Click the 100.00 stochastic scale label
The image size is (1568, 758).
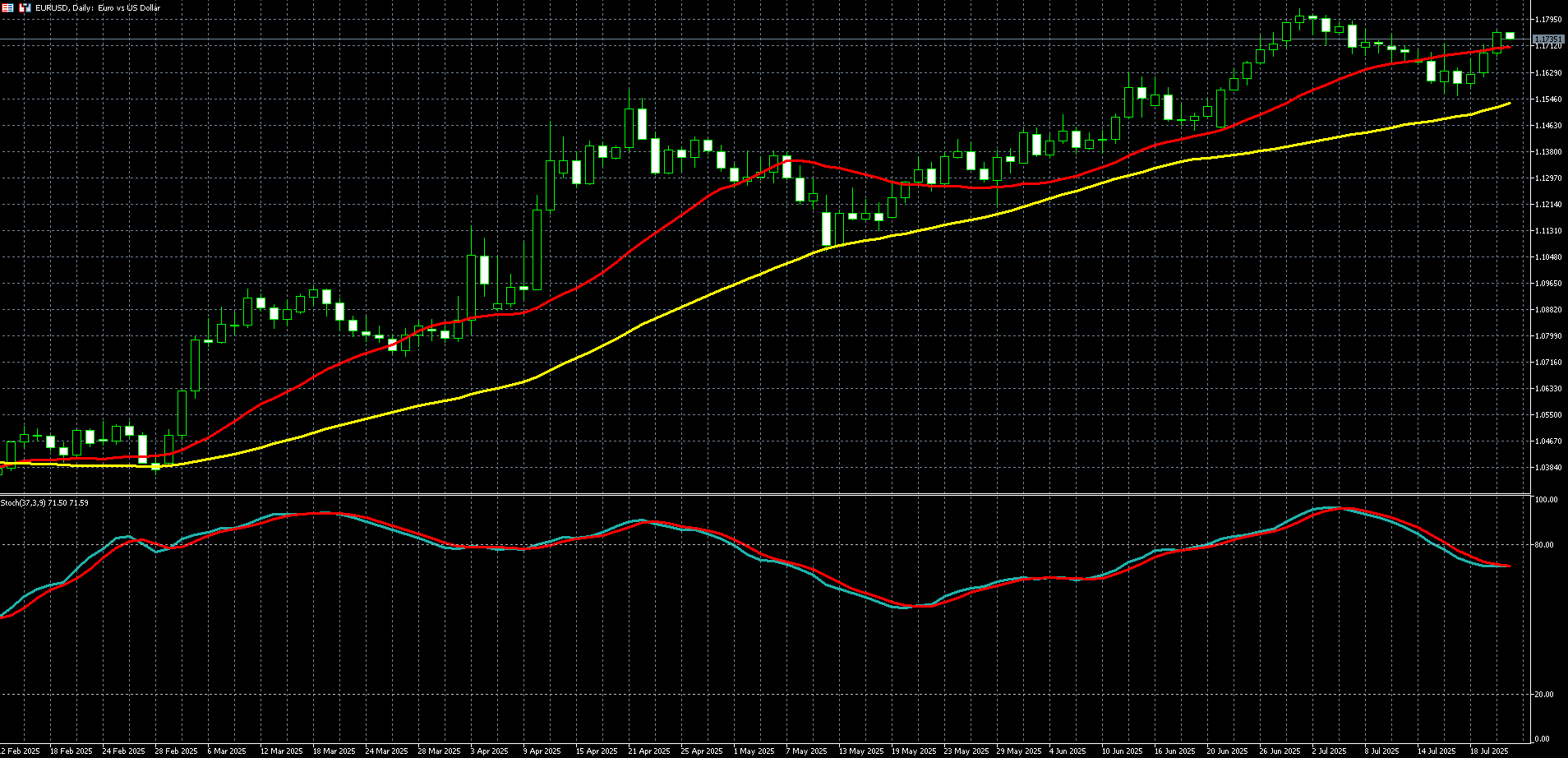point(1547,500)
